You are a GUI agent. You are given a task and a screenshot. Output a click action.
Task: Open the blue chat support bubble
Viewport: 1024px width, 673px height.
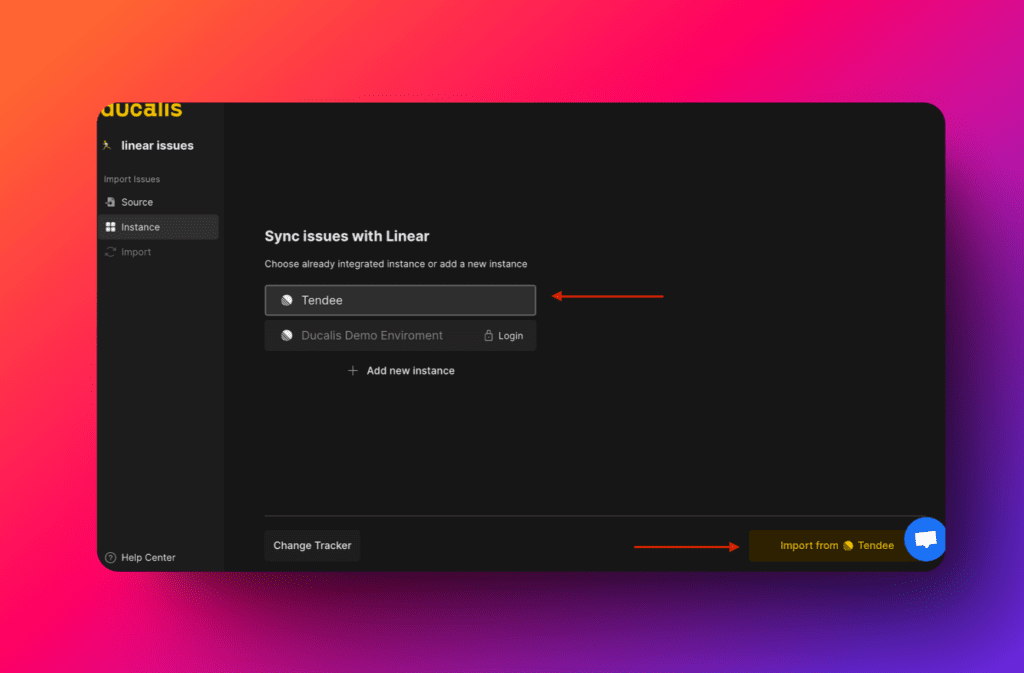coord(925,539)
